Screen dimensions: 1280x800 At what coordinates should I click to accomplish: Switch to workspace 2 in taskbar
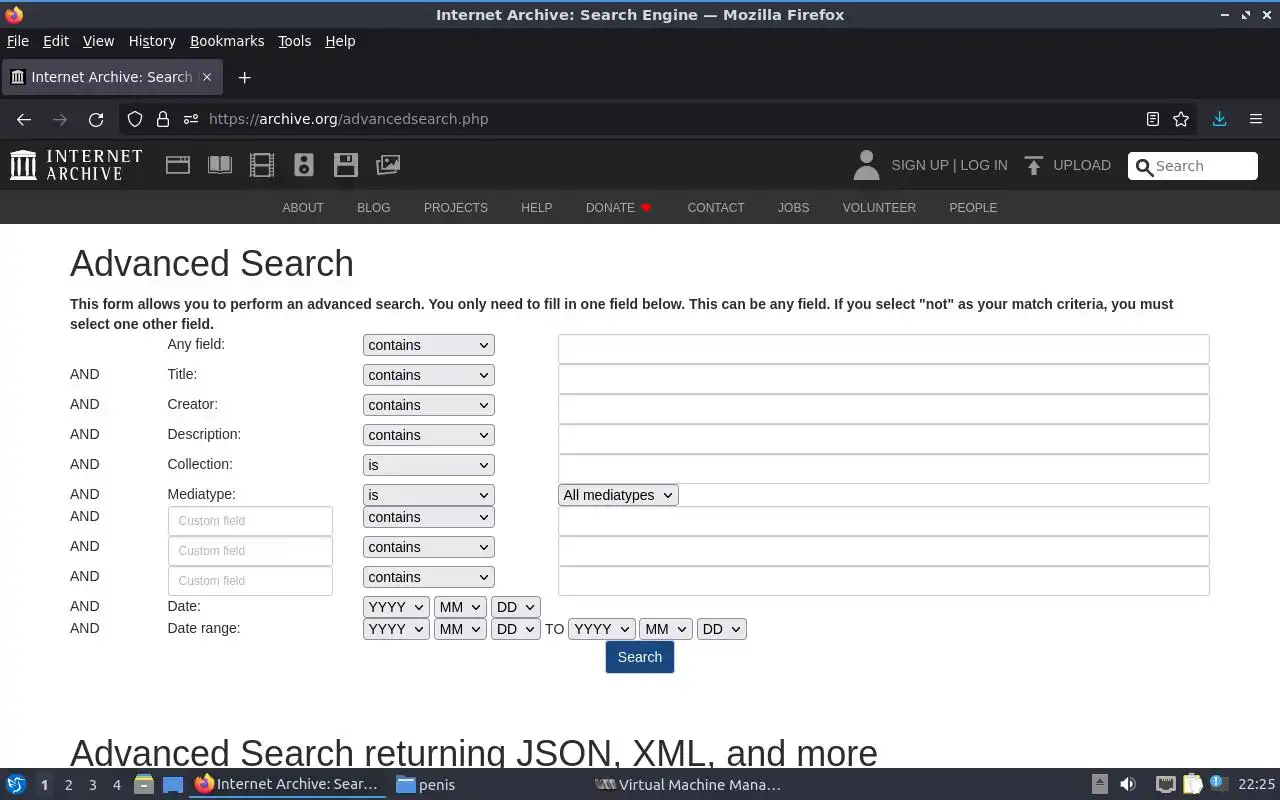68,785
